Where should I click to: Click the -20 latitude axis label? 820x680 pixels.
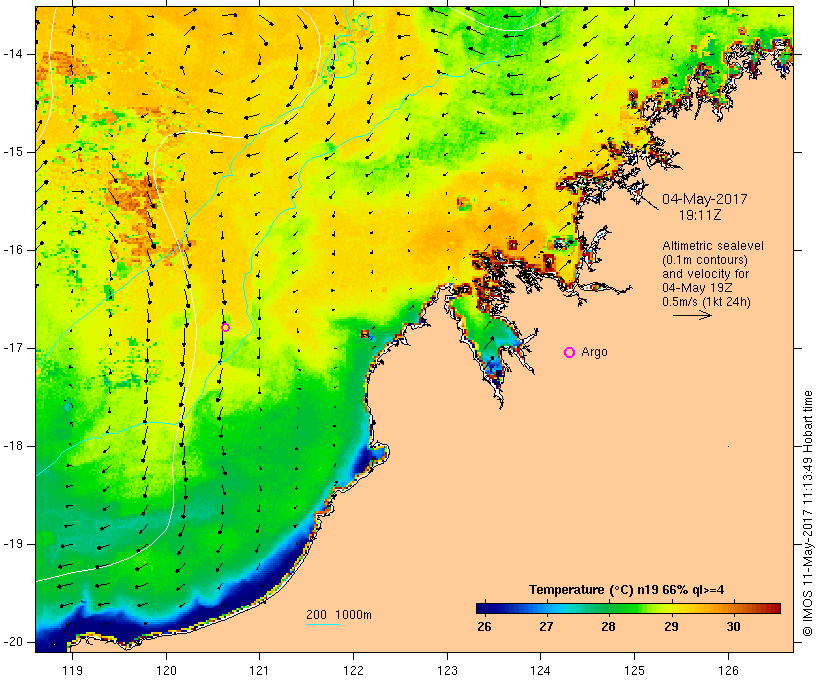pos(12,642)
